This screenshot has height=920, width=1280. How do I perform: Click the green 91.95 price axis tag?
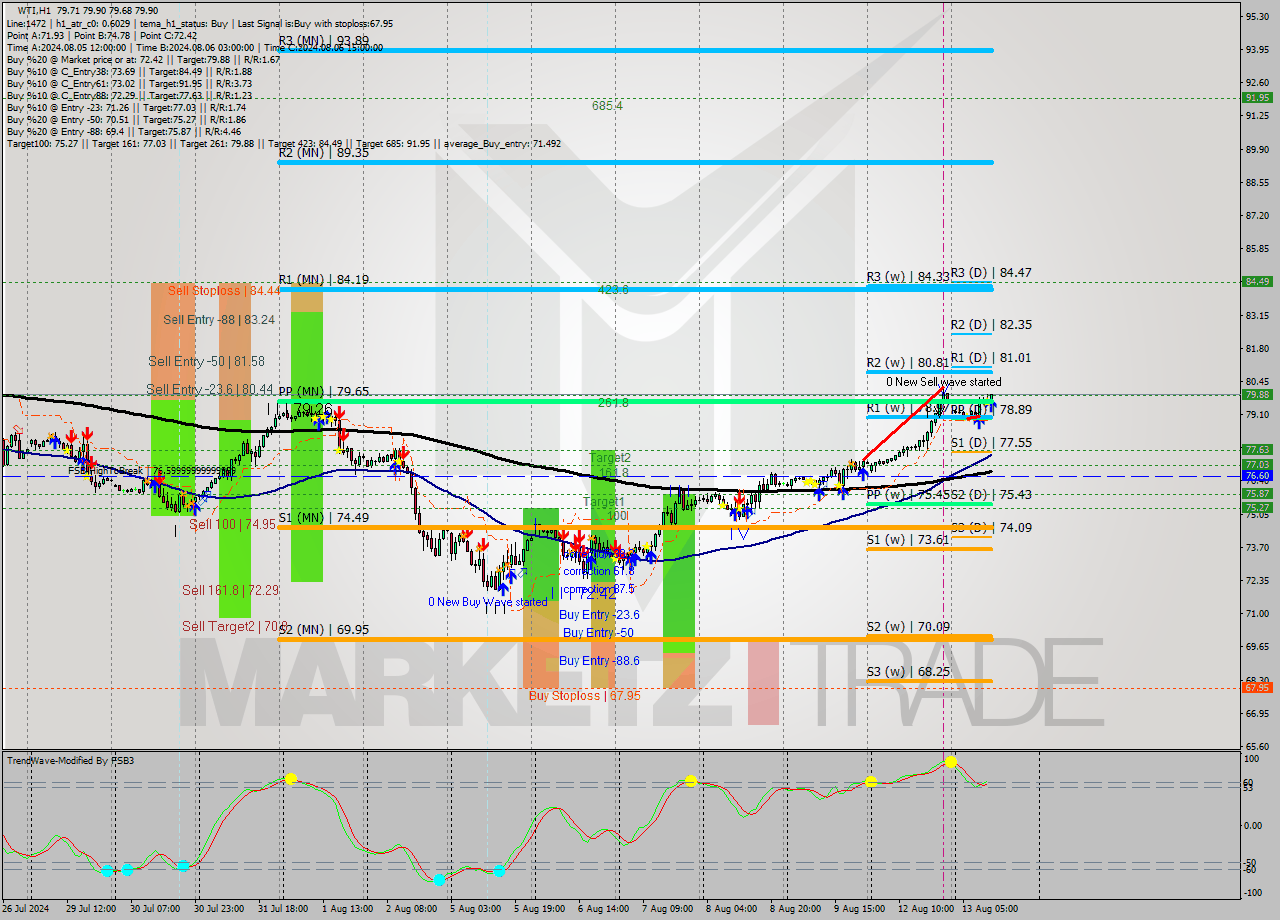1257,97
